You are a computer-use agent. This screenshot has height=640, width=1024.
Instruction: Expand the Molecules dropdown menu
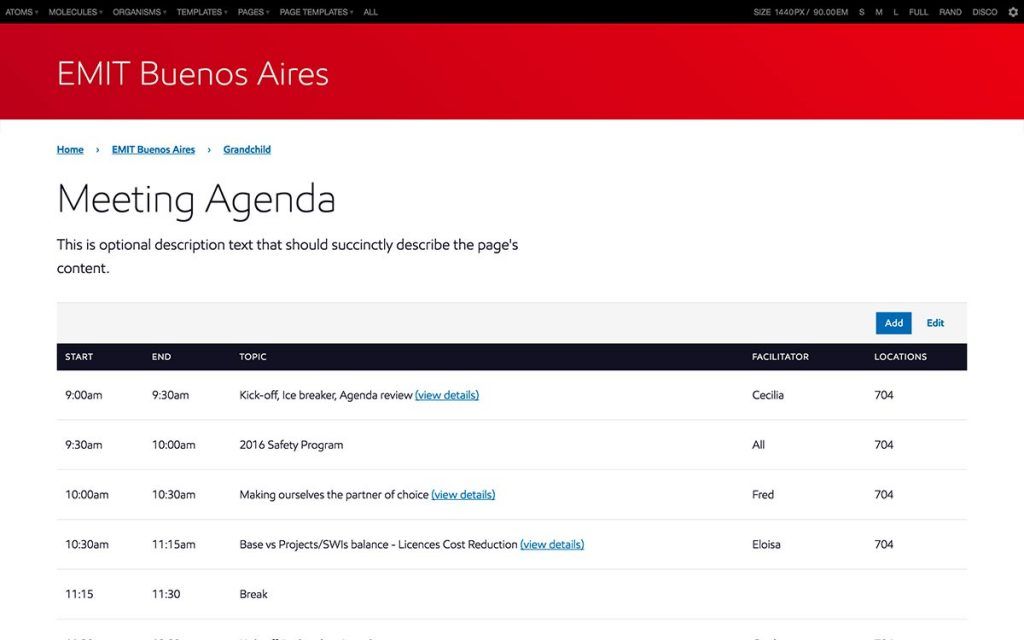click(75, 12)
